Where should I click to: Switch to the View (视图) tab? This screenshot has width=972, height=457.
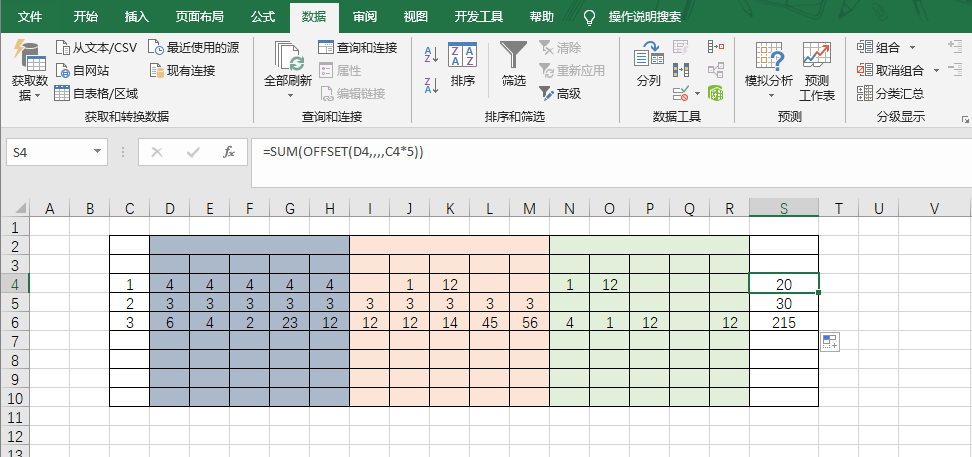click(x=415, y=17)
